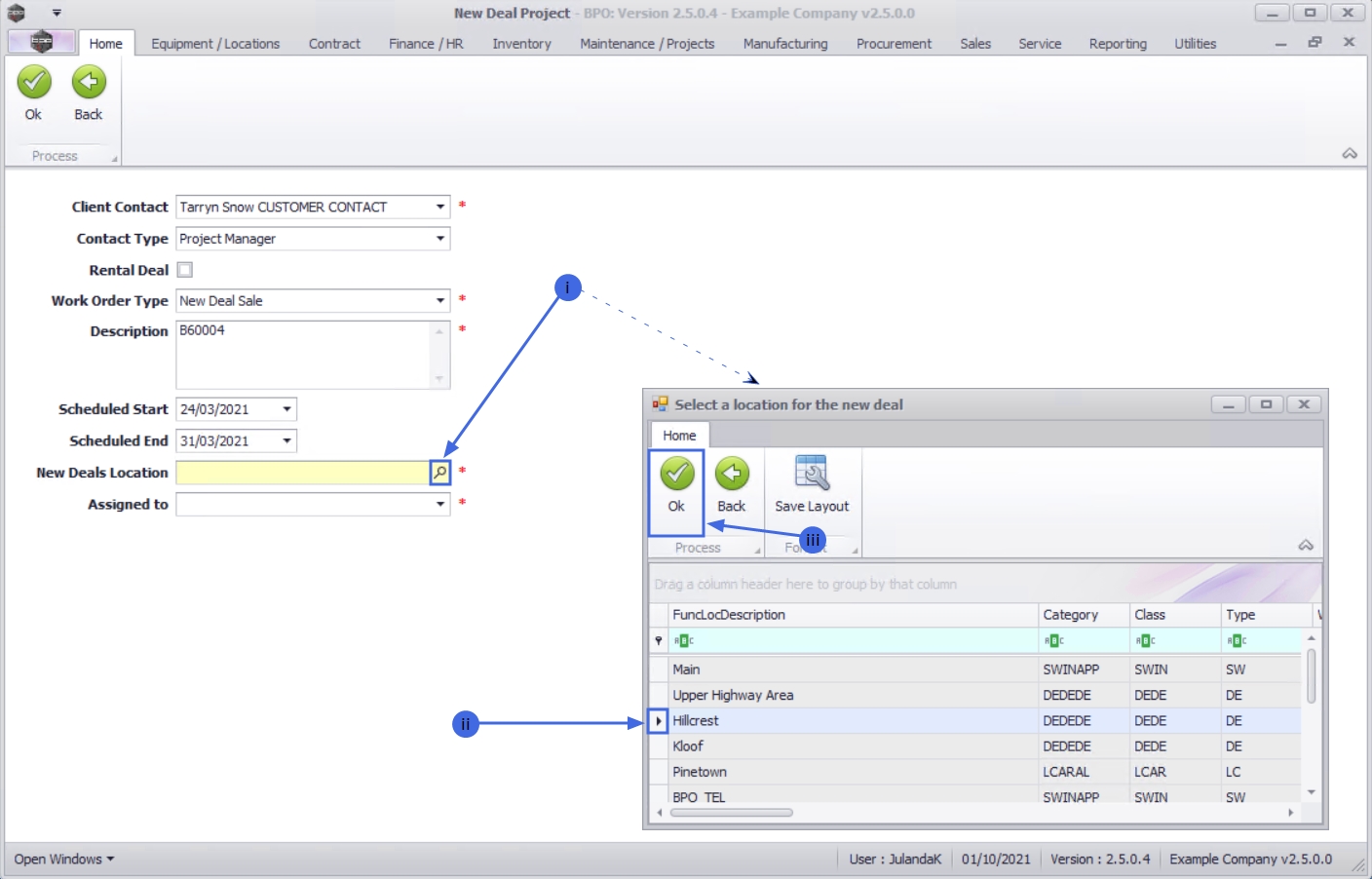Click the FuncLocDescription filter cell
The height and width of the screenshot is (879, 1372).
pos(854,640)
